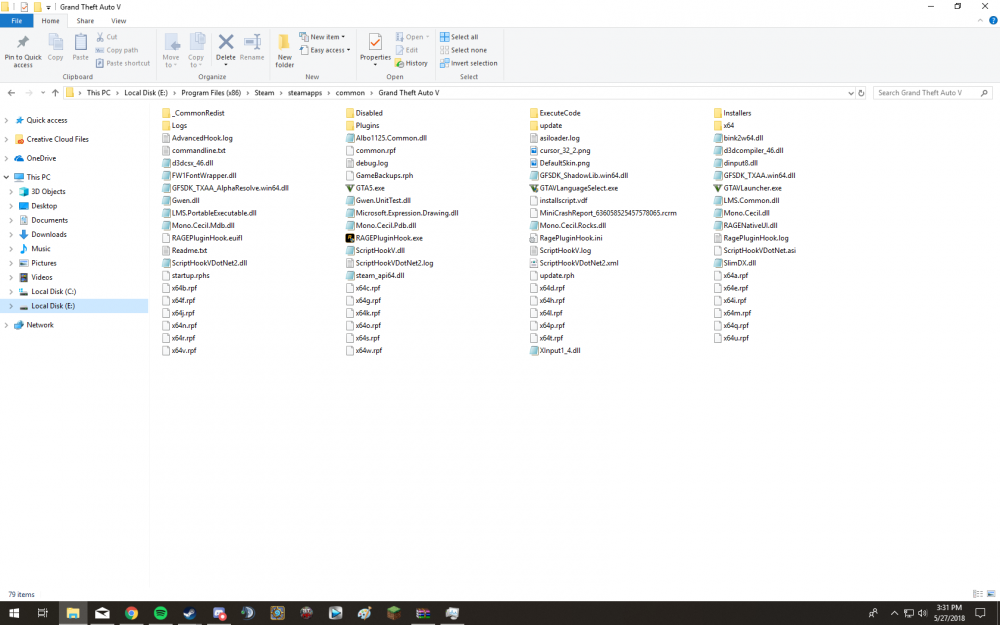Select the XInput1_4.dll file
Screen dimensions: 1000x625
point(555,351)
